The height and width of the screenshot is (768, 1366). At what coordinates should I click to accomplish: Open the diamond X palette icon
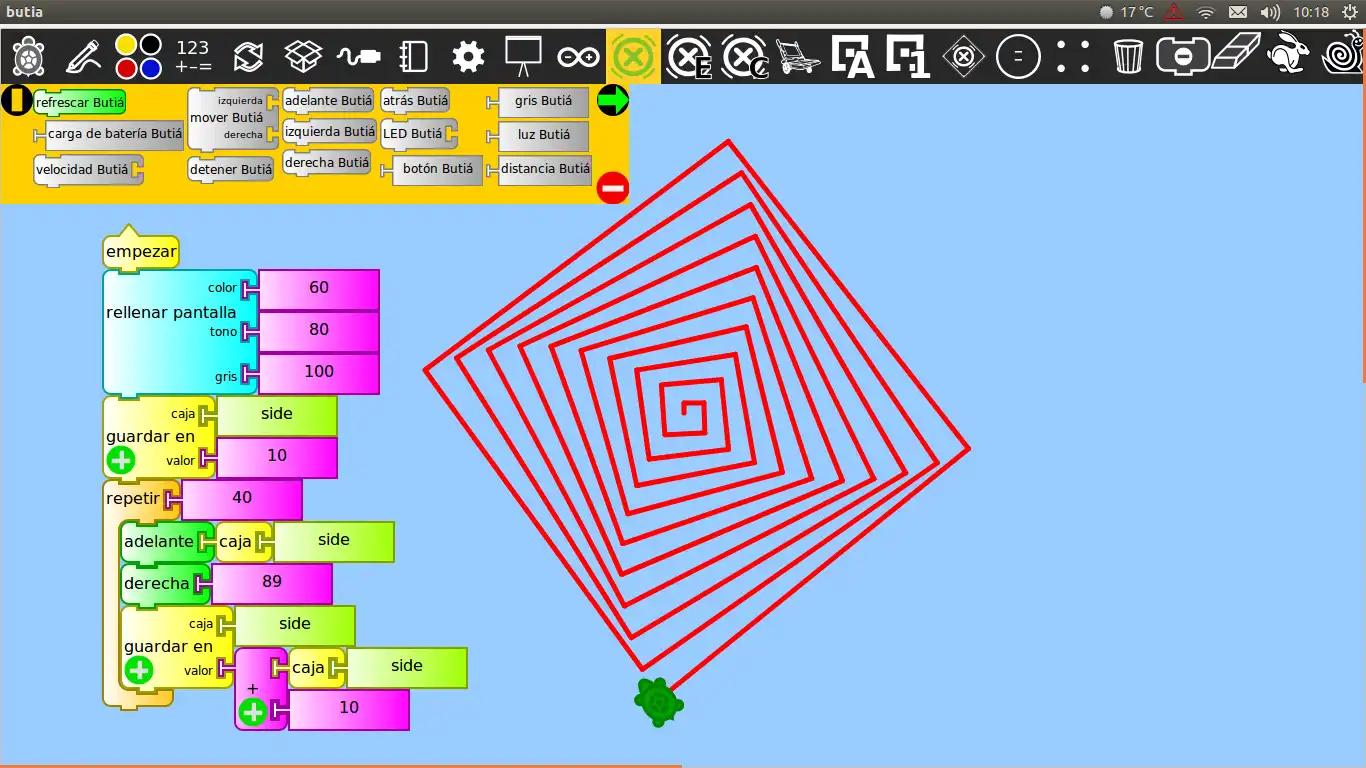pos(963,56)
